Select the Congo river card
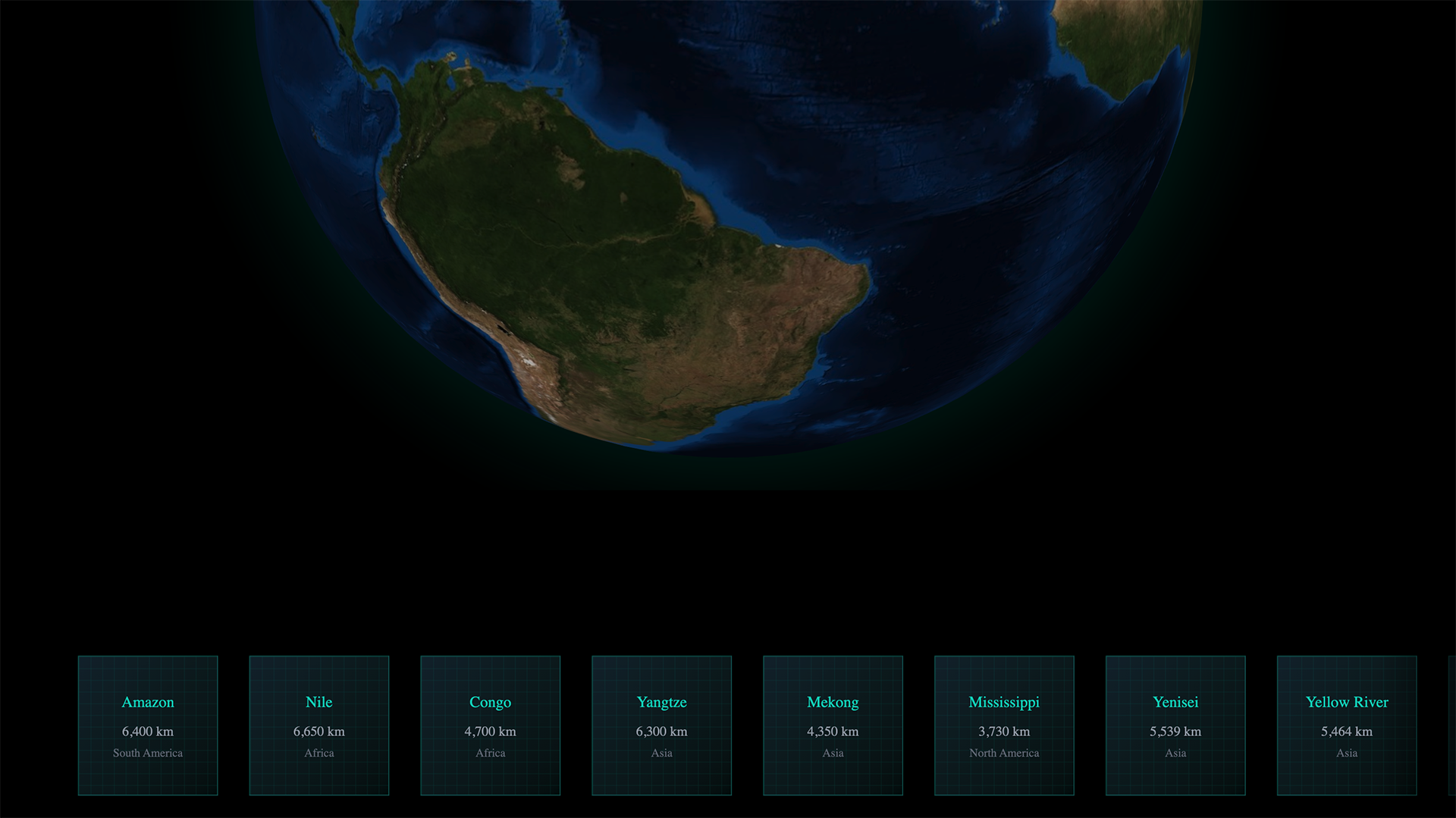The width and height of the screenshot is (1456, 818). [490, 724]
